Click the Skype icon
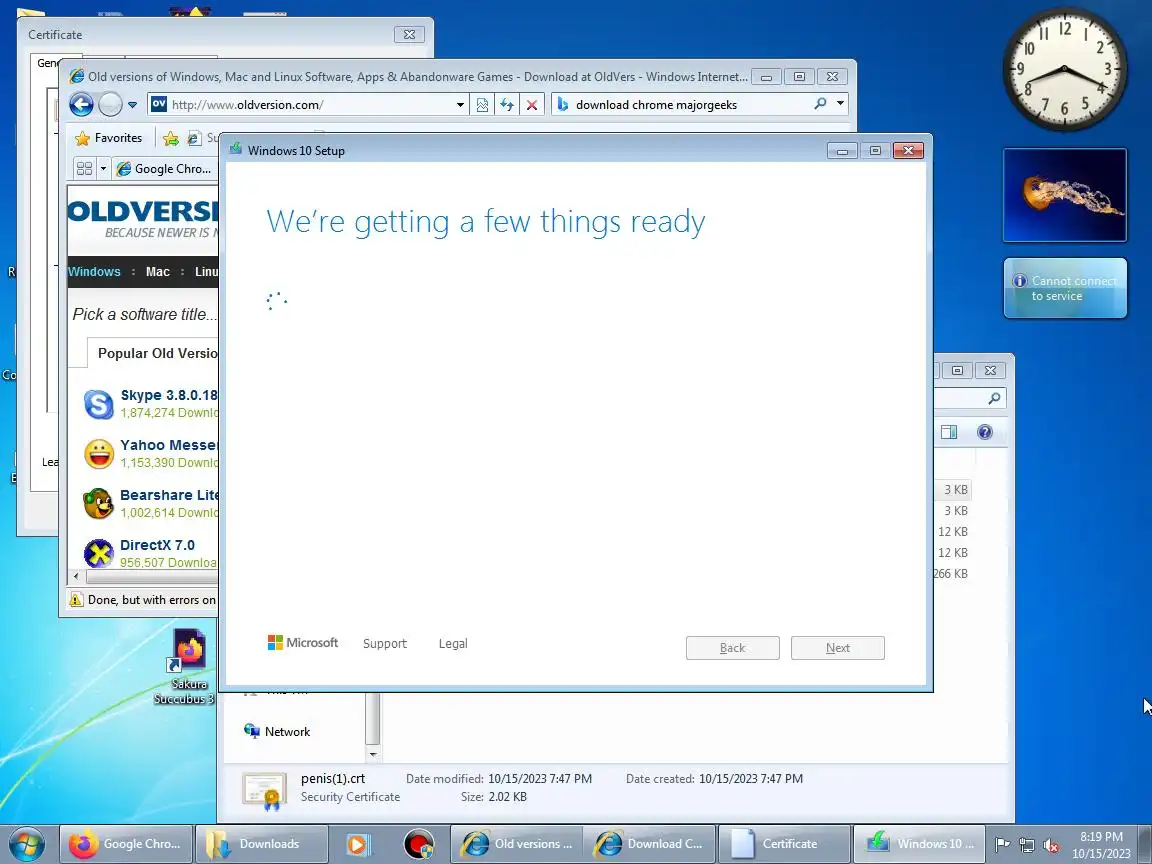 (x=98, y=404)
